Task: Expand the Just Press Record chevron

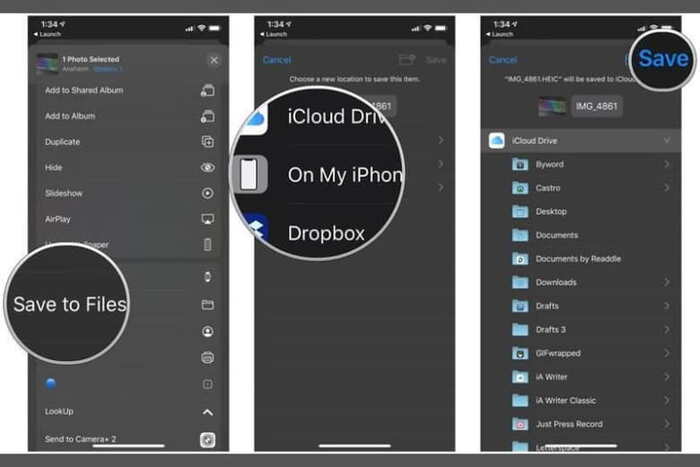Action: [667, 424]
